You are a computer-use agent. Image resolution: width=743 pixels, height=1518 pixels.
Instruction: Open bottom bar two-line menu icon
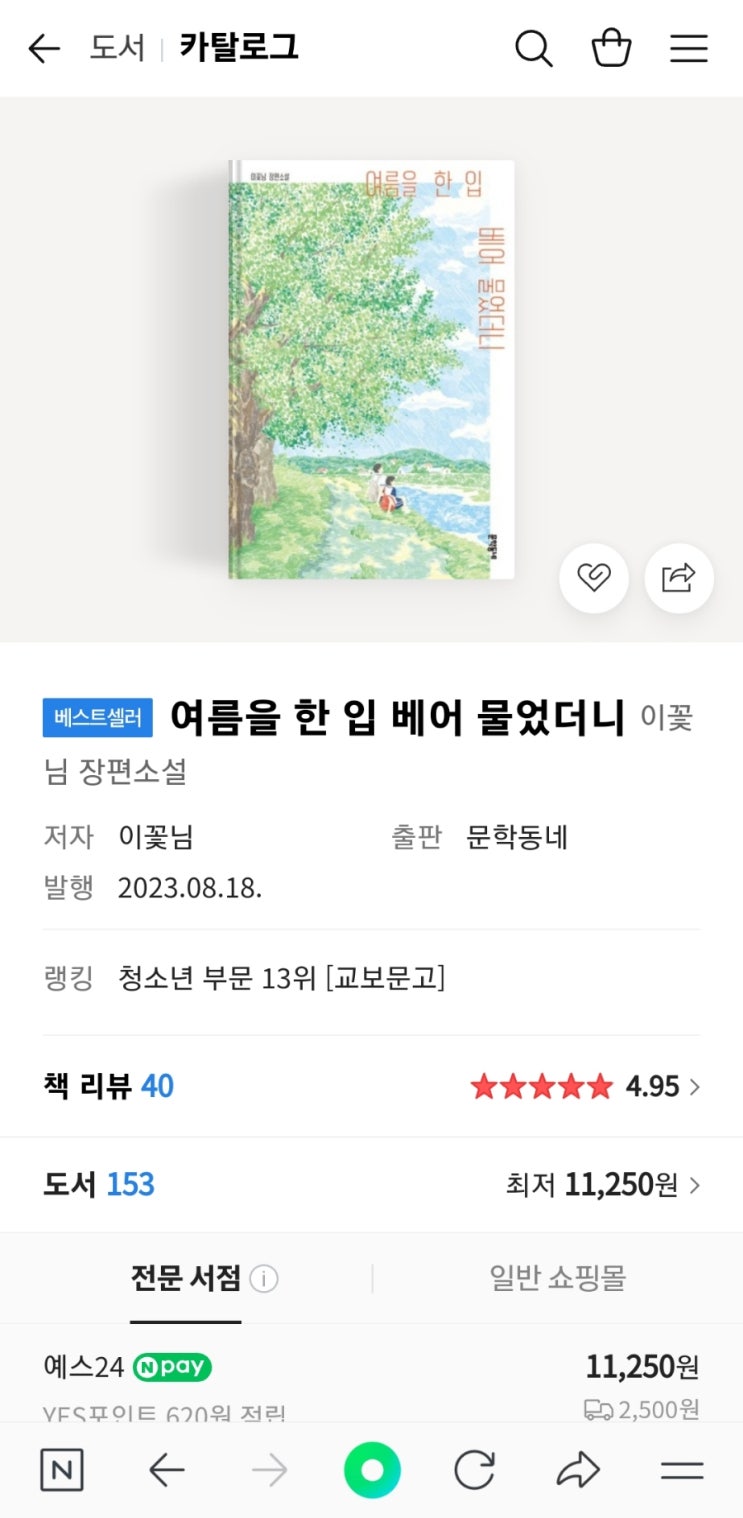[x=682, y=1470]
